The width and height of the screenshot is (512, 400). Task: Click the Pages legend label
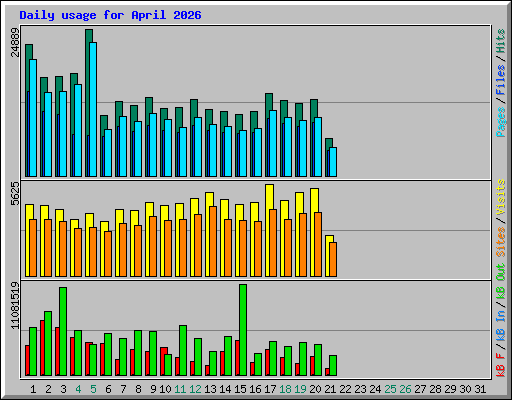click(x=501, y=122)
